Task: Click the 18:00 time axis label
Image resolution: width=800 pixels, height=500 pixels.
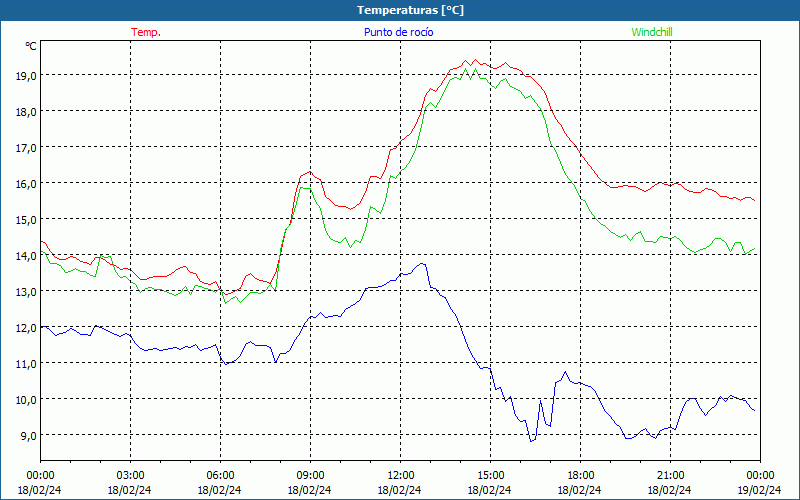Action: (x=581, y=476)
